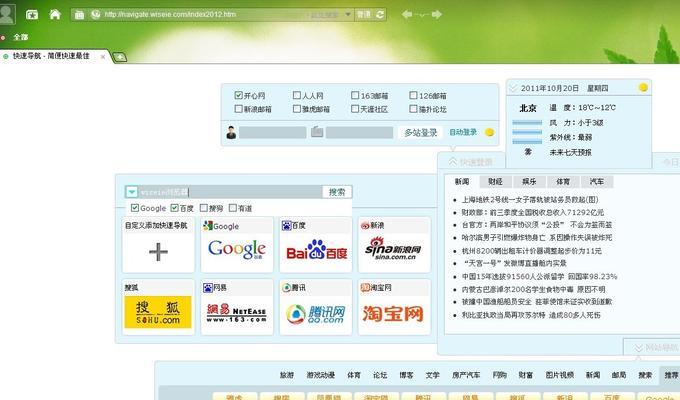680x400 pixels.
Task: Select the 财经 news tab
Action: [x=495, y=181]
